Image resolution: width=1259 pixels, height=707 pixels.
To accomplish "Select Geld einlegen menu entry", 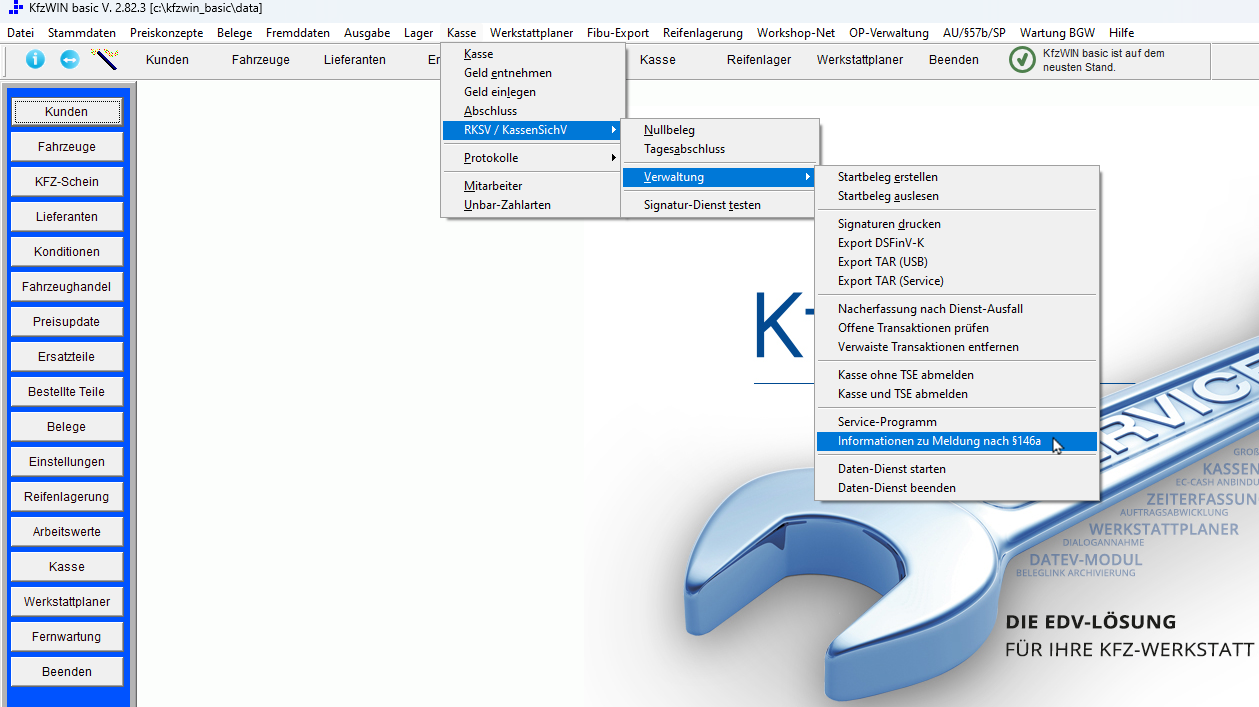I will point(532,92).
